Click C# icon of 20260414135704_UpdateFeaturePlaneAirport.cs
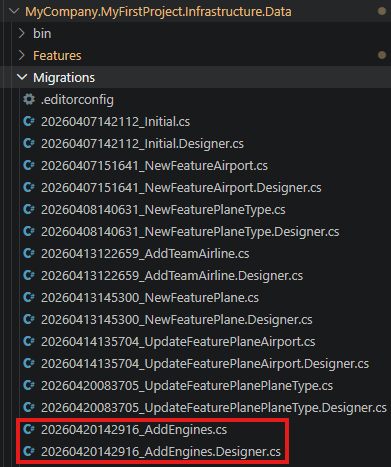 29,341
